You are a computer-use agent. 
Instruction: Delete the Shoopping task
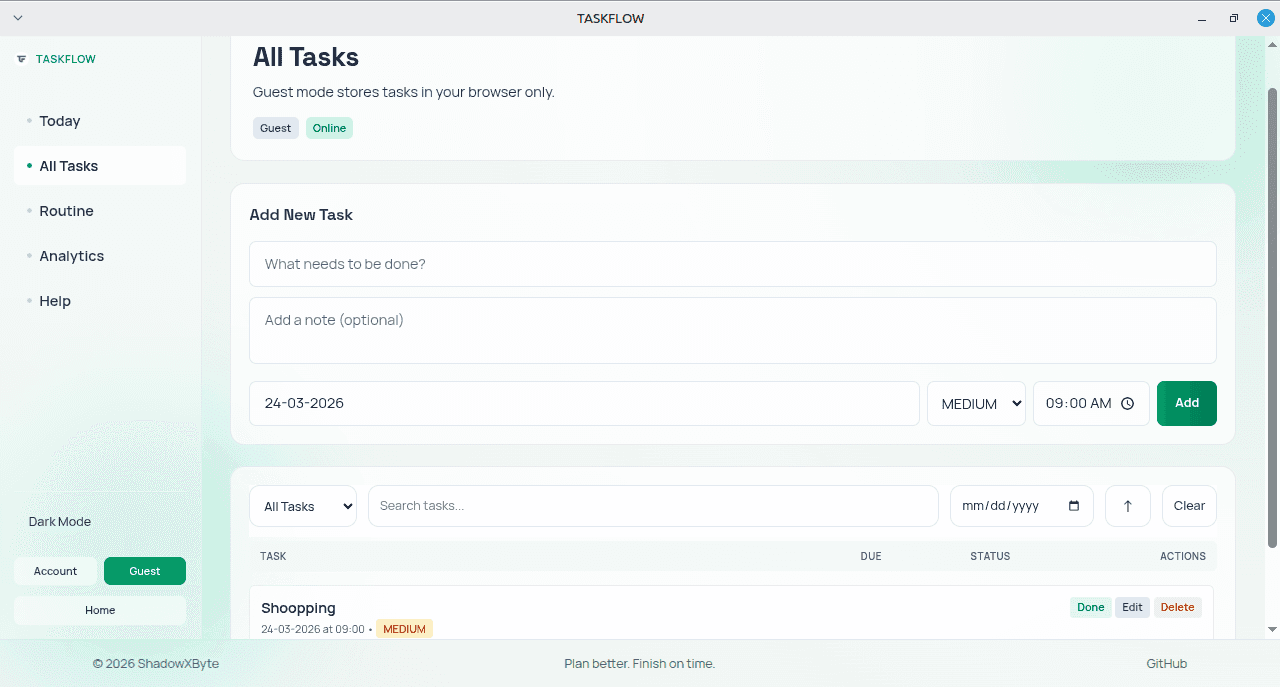1178,607
